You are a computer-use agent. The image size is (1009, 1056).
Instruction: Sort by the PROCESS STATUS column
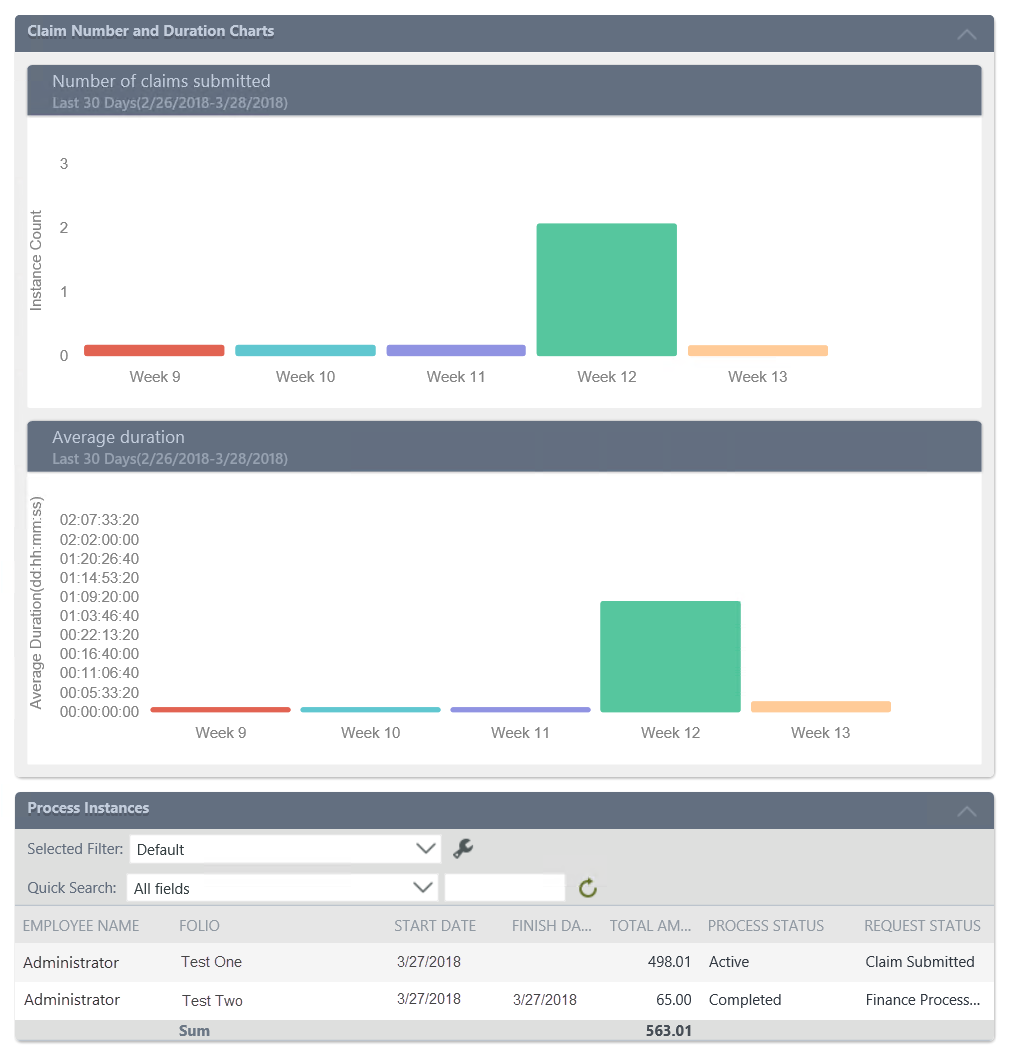click(x=765, y=925)
